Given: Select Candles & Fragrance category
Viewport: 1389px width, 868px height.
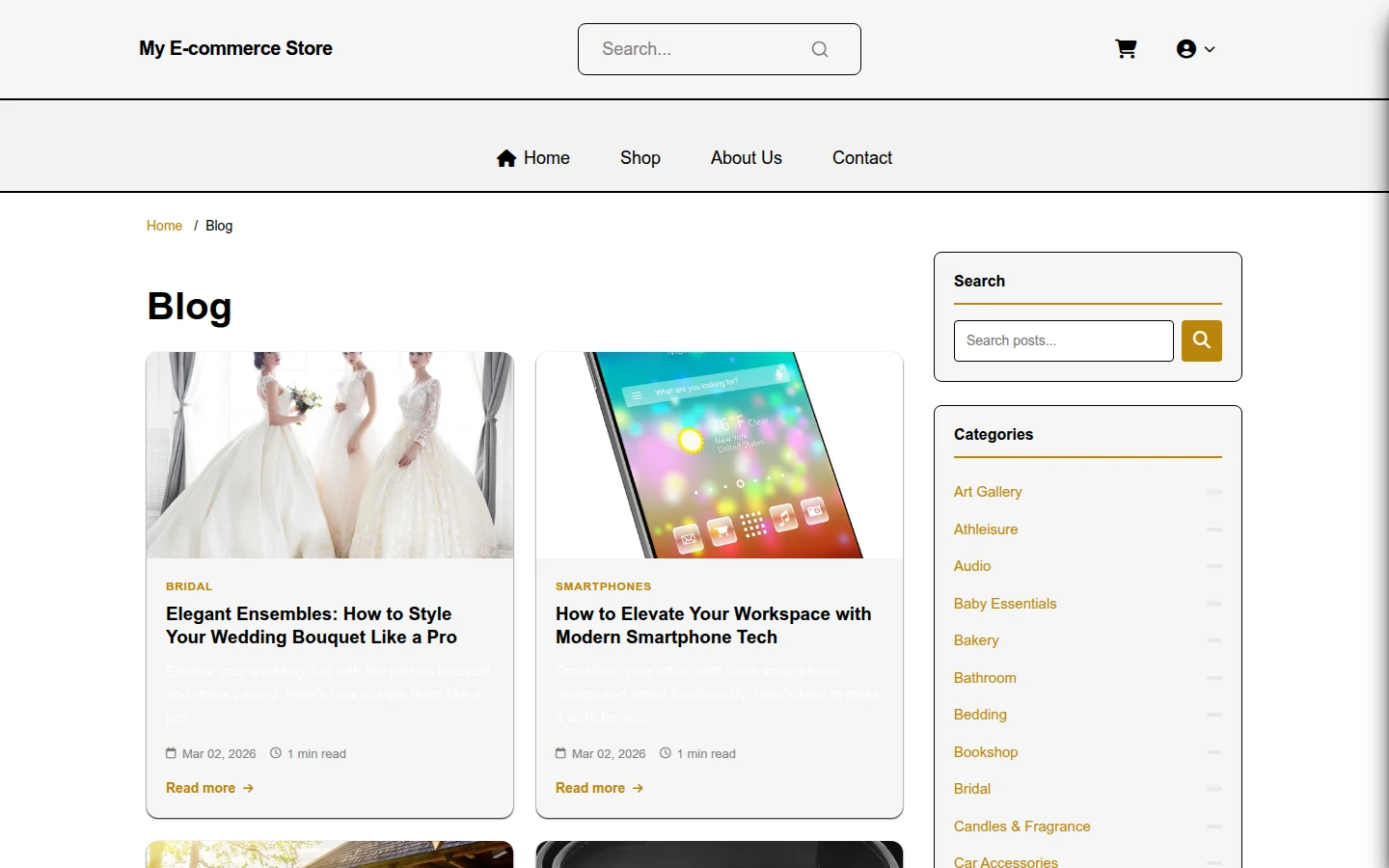Looking at the screenshot, I should pyautogui.click(x=1022, y=827).
